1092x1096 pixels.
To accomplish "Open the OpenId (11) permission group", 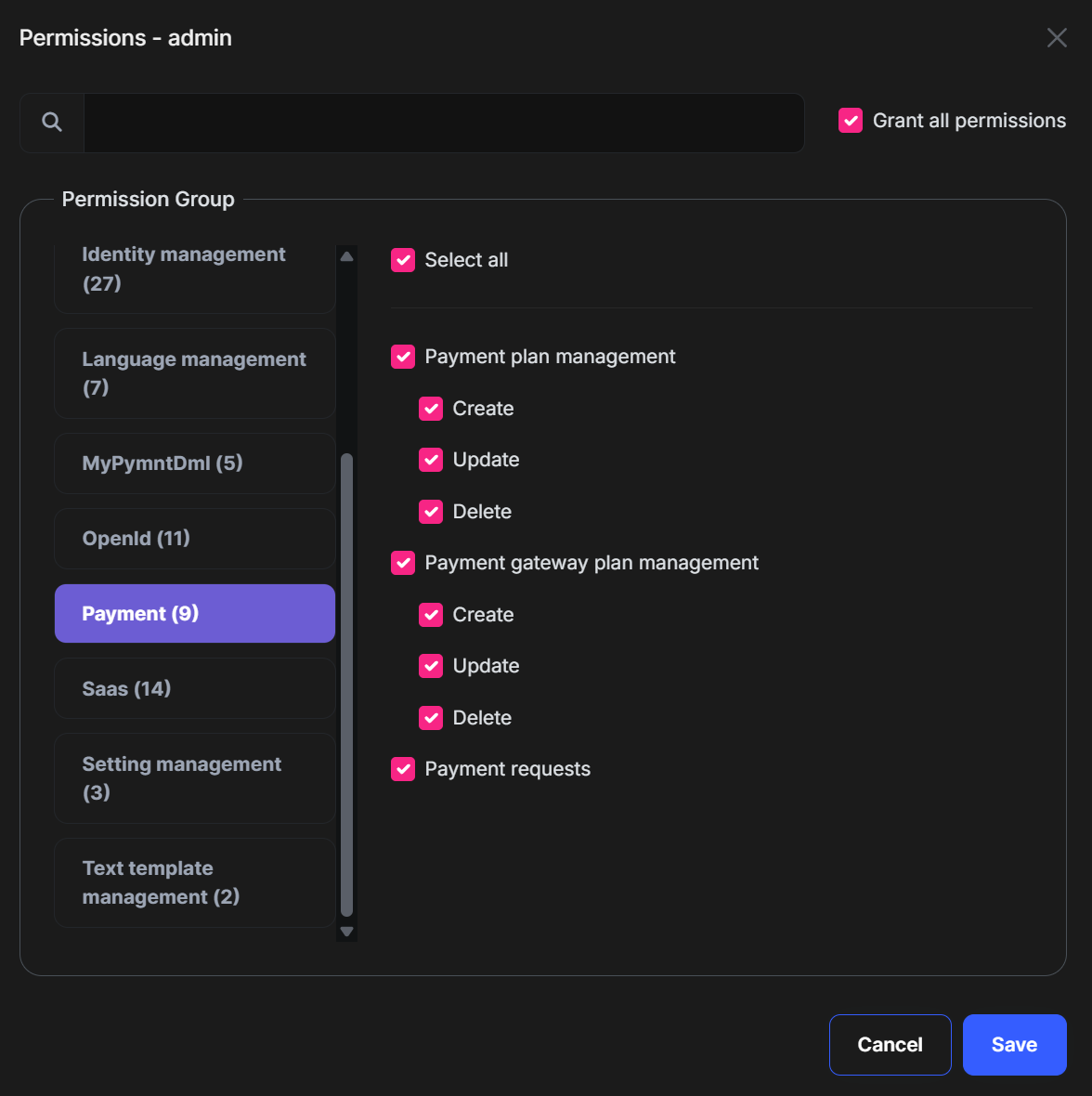I will [194, 539].
